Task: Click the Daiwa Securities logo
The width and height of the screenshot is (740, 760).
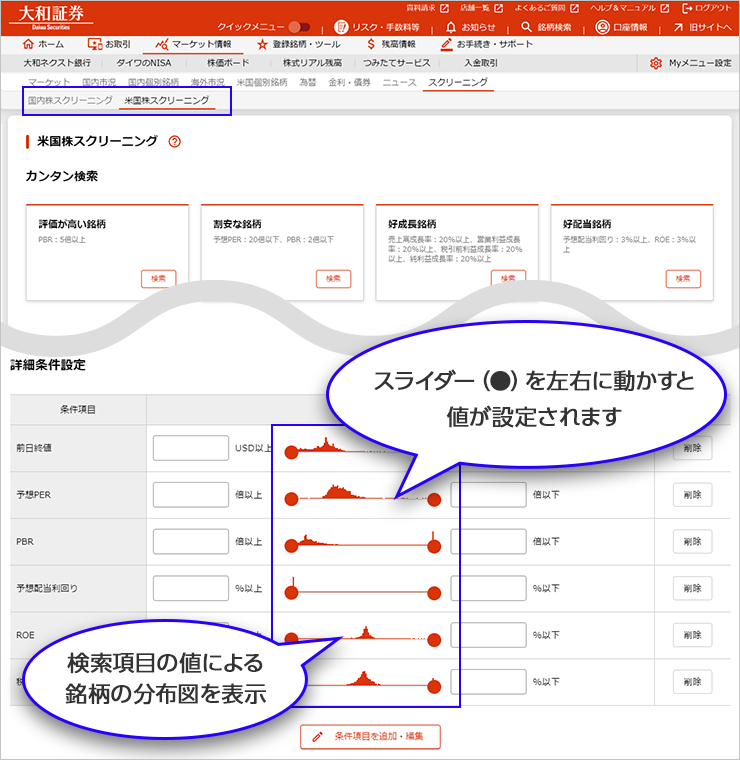Action: coord(51,17)
